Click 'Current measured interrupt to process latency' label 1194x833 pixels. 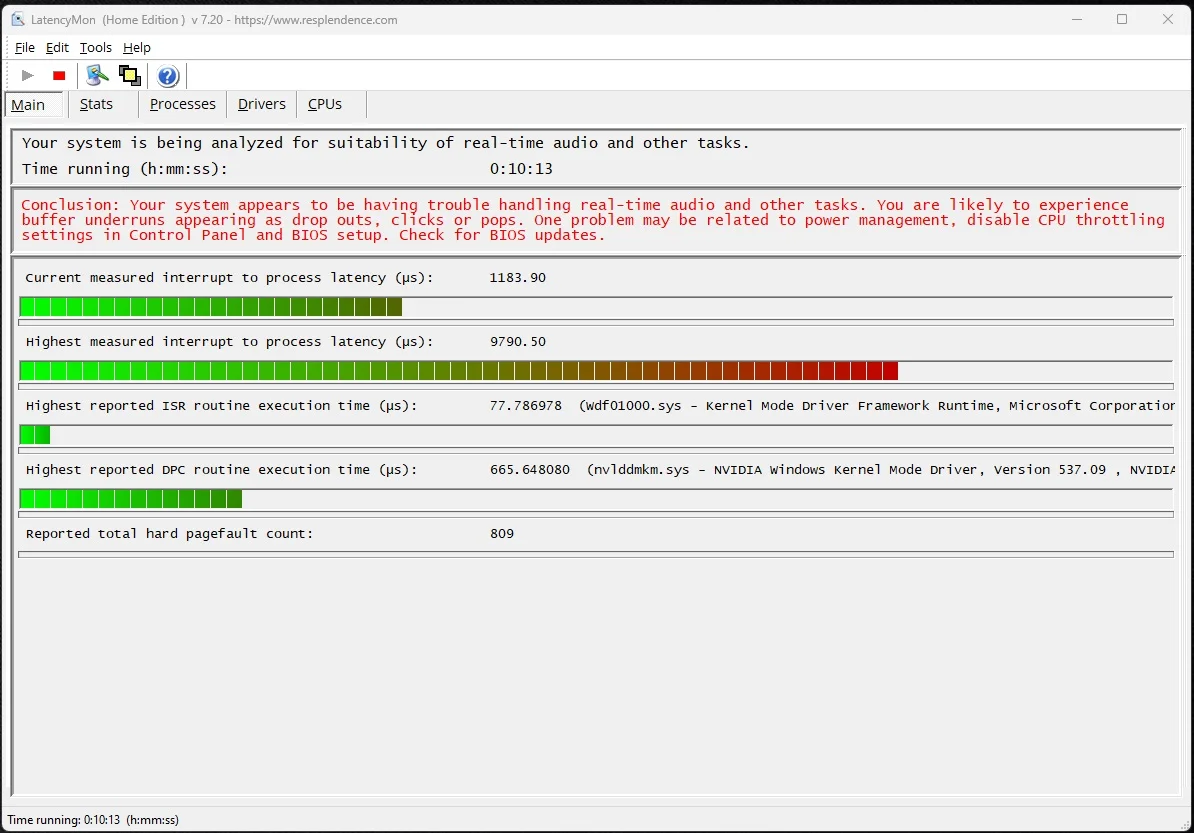pyautogui.click(x=229, y=278)
